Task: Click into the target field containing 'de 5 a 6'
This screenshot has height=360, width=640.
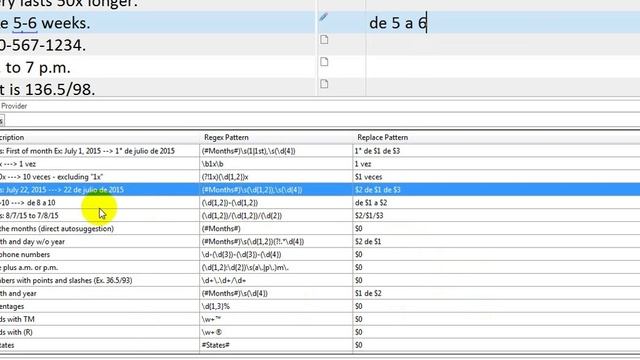Action: pyautogui.click(x=503, y=23)
